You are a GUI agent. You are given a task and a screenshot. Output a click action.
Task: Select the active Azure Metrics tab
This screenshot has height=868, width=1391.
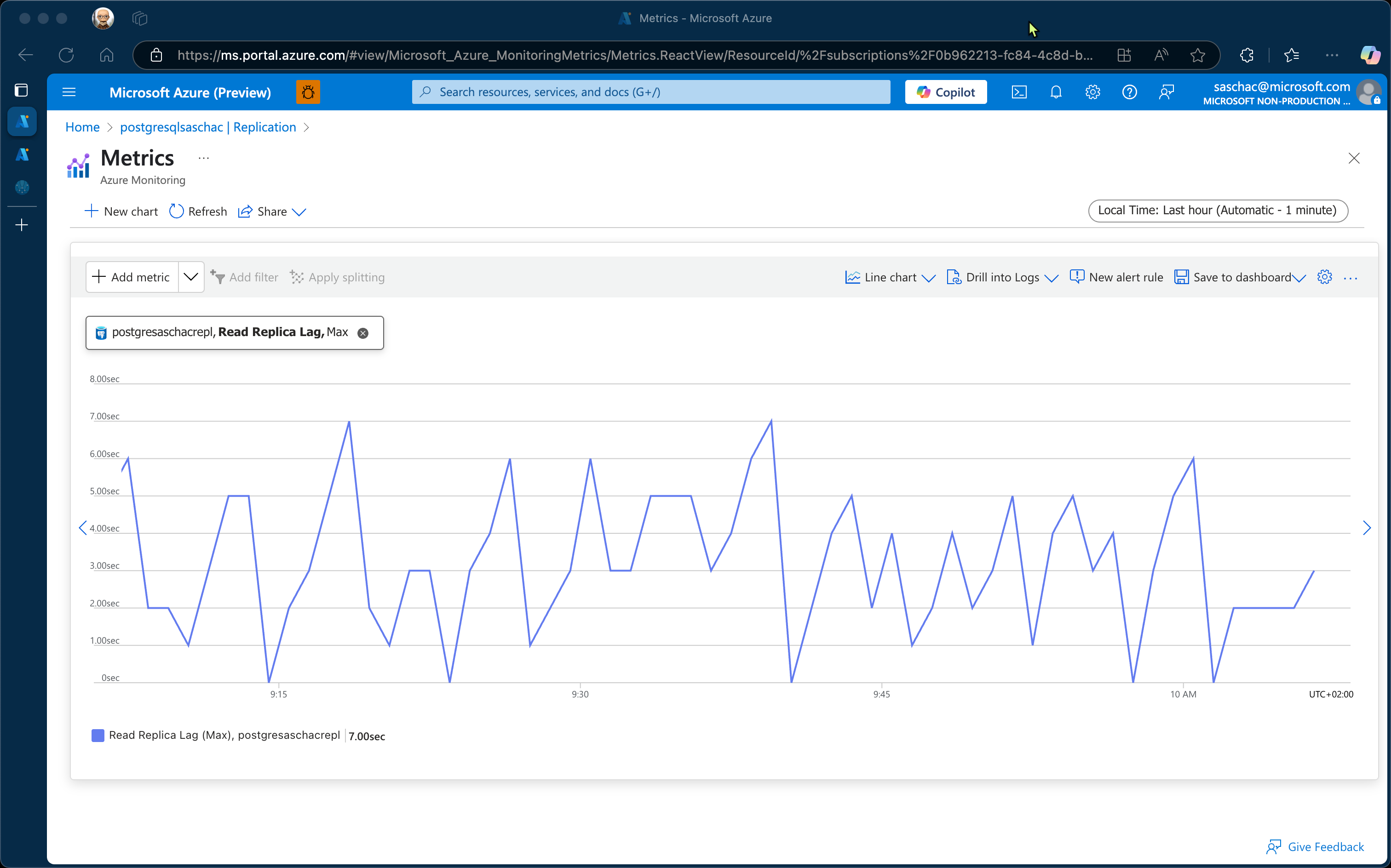point(22,121)
